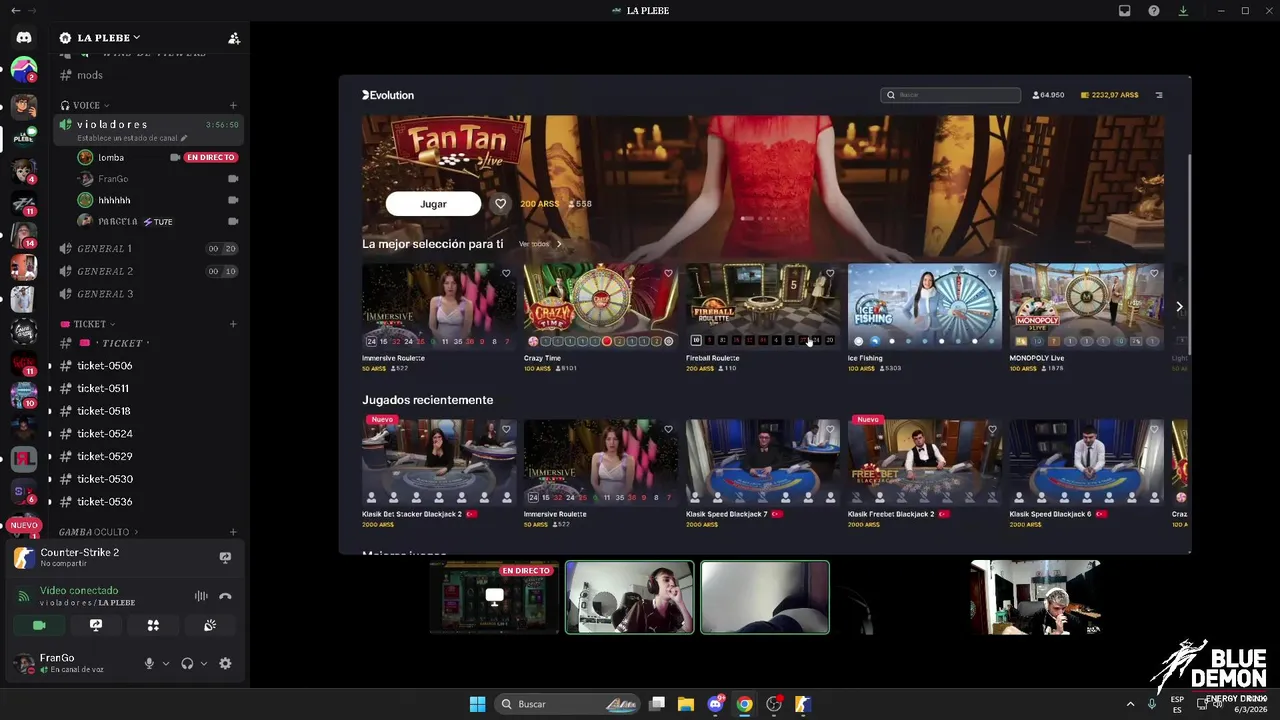Toggle camera on/off green video button

coord(39,625)
